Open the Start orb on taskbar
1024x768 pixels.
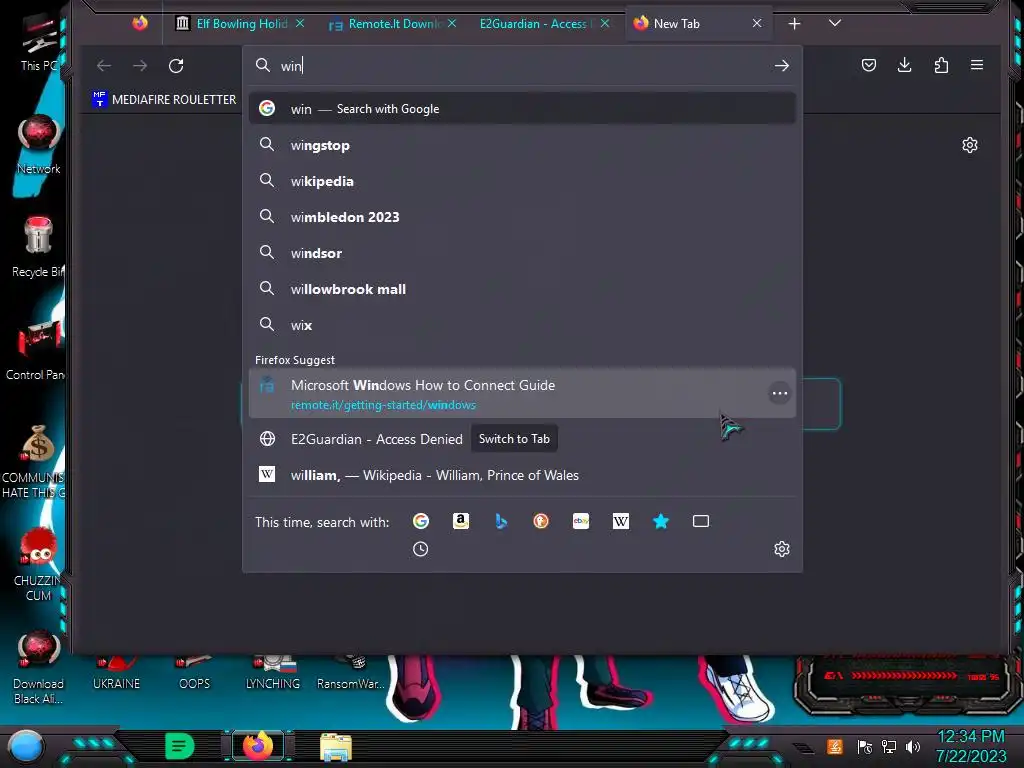click(26, 746)
